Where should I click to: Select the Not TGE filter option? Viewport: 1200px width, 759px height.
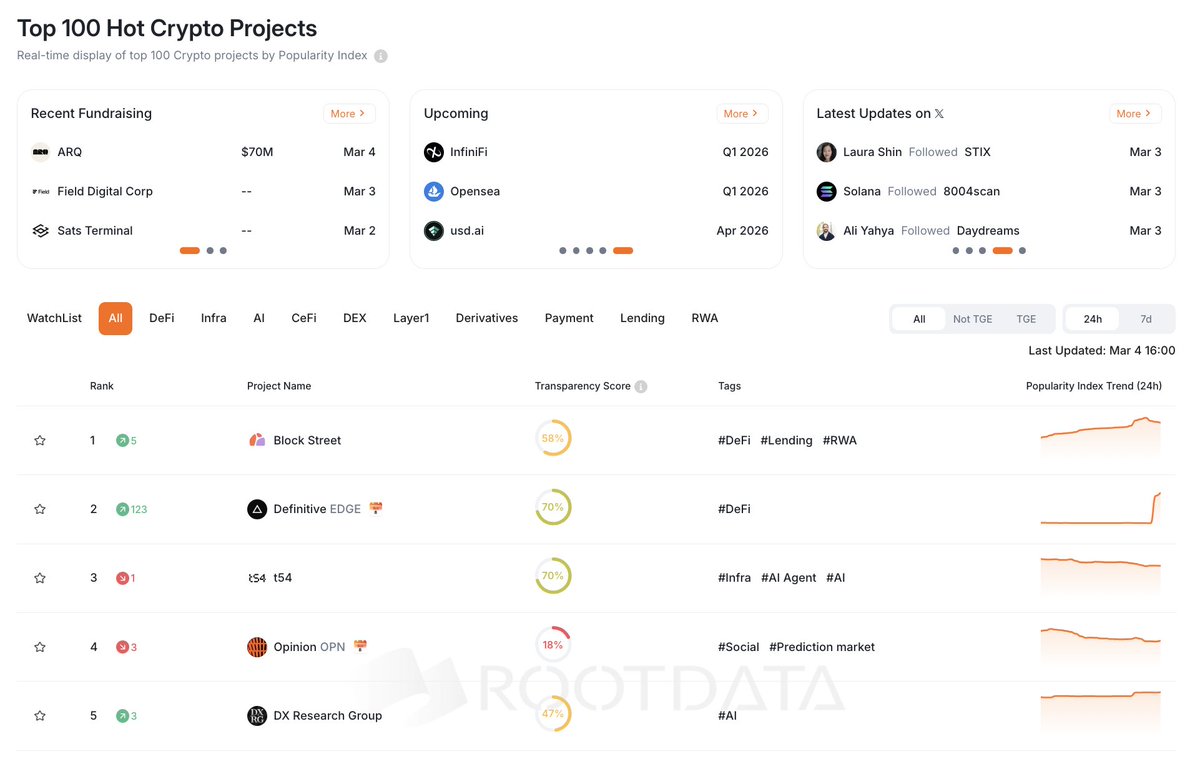click(x=972, y=319)
